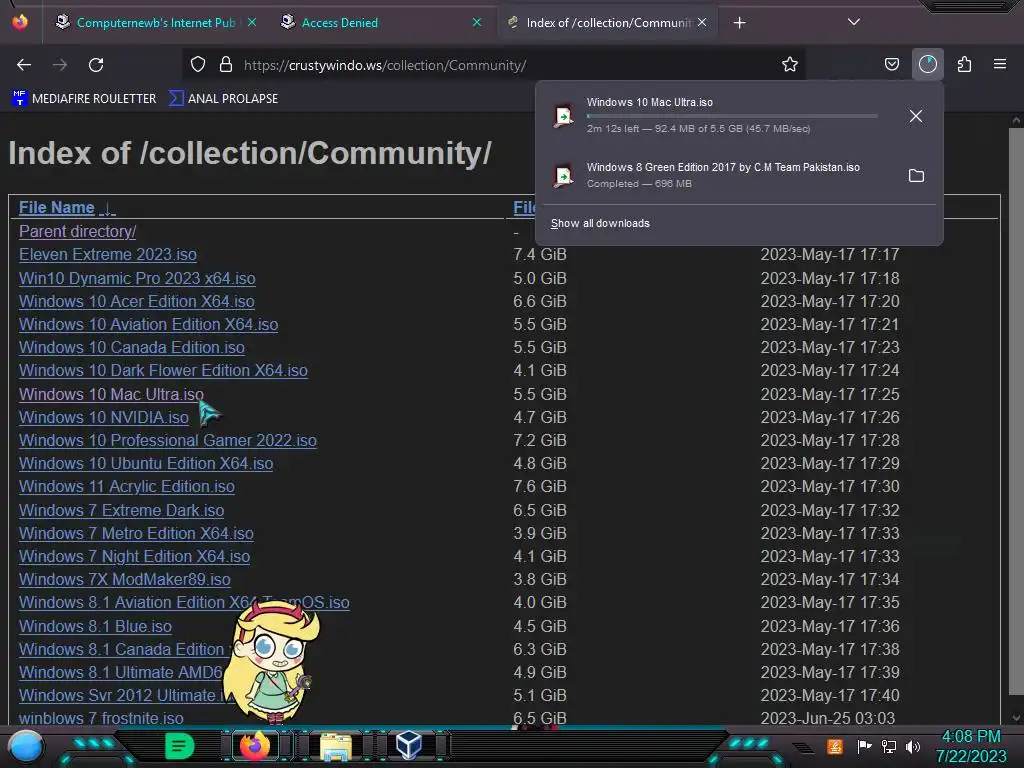
Task: Expand the list all tabs chevron
Action: (854, 22)
